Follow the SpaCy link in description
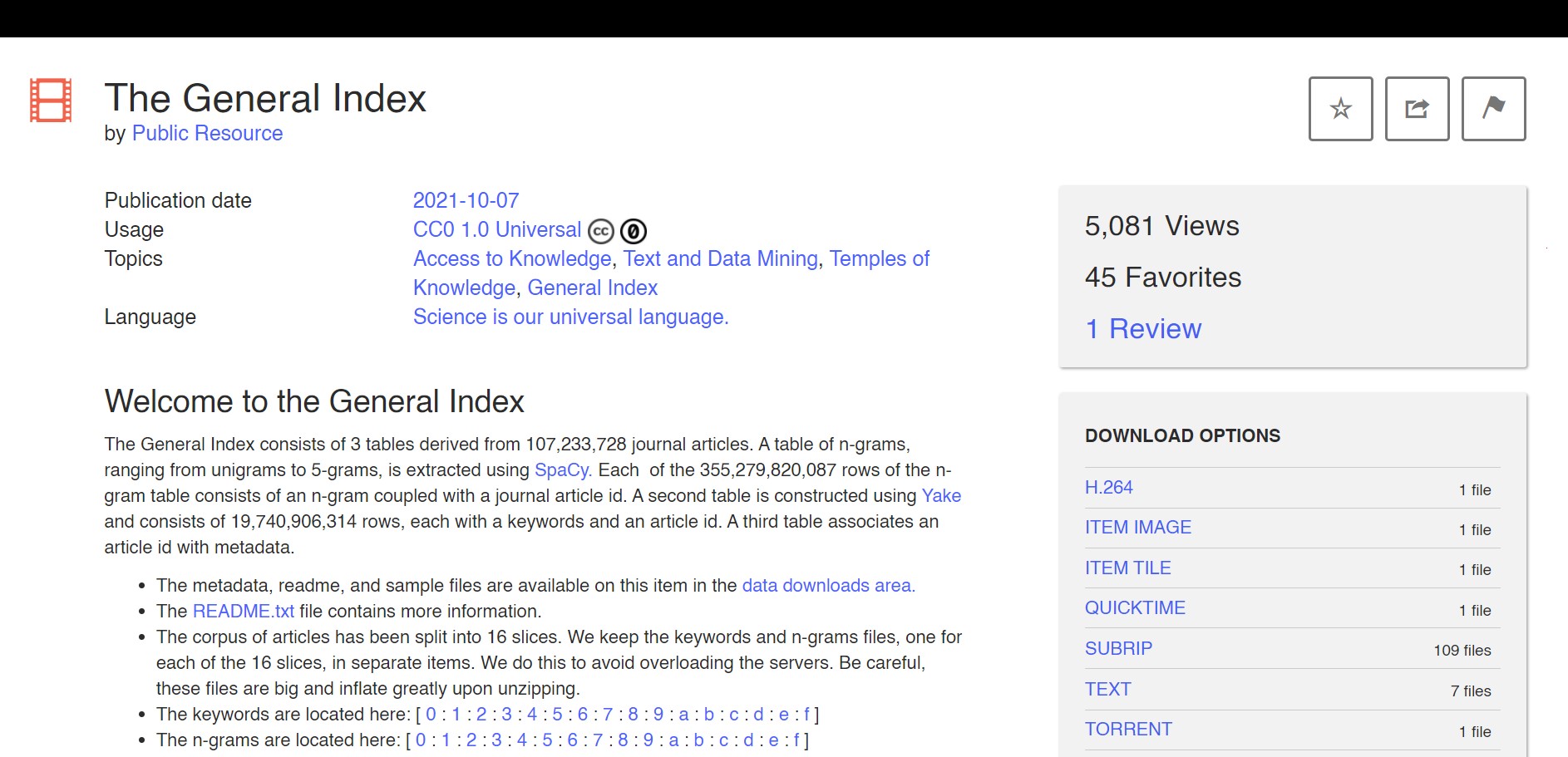Viewport: 1568px width, 757px height. pos(562,470)
